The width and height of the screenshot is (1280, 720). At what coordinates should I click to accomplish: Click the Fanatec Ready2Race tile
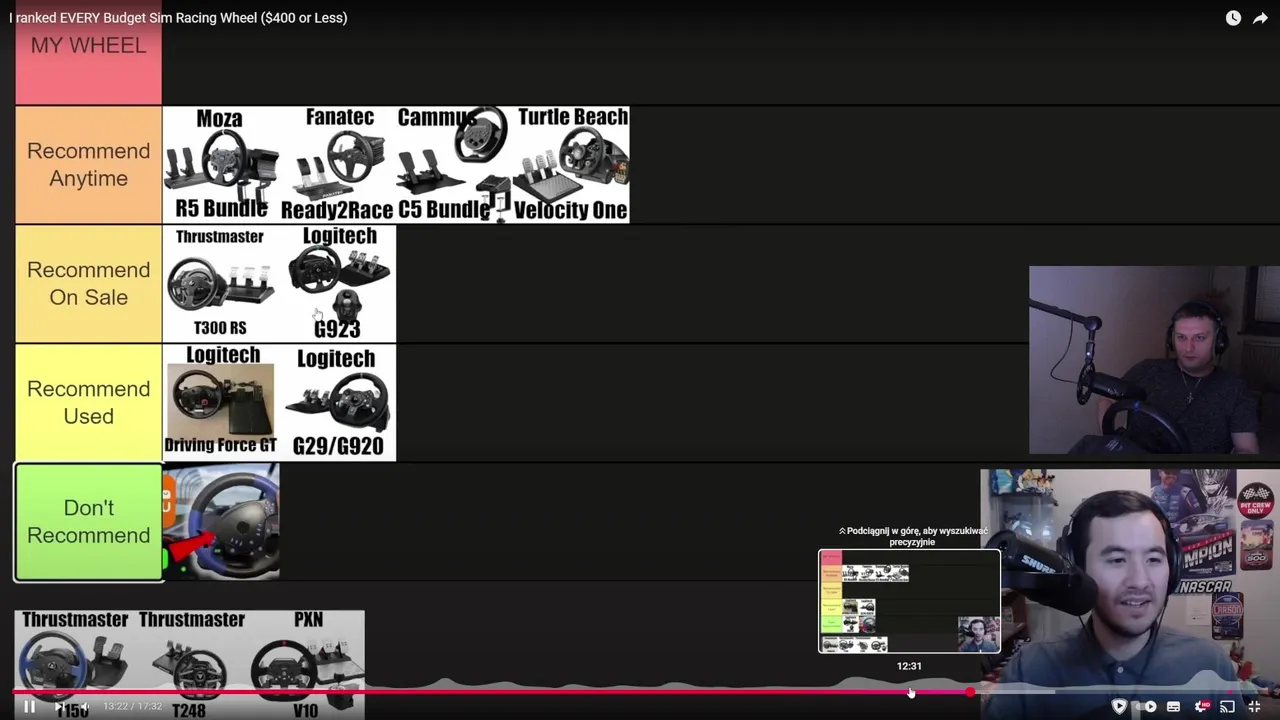click(337, 165)
